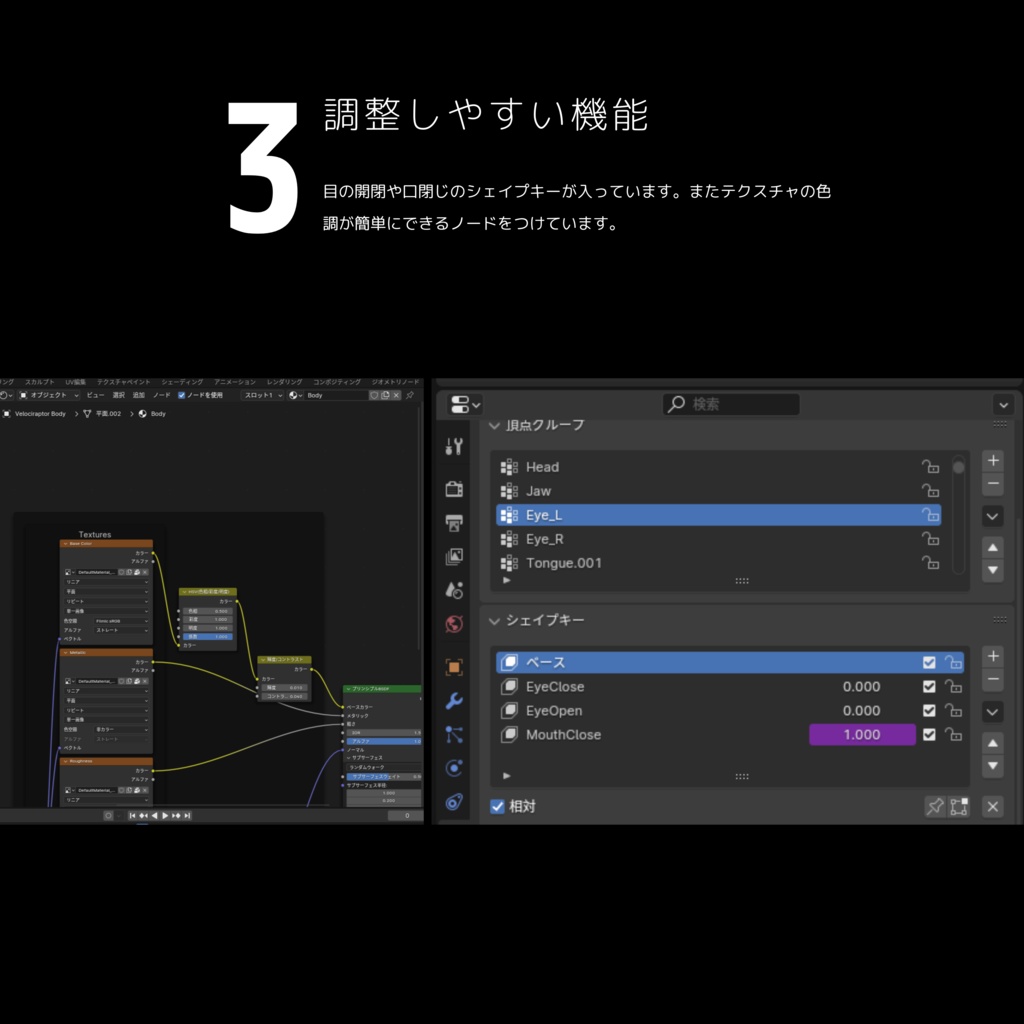Toggle the 相対 checkbox for shape keys
The width and height of the screenshot is (1024, 1024).
[x=497, y=806]
